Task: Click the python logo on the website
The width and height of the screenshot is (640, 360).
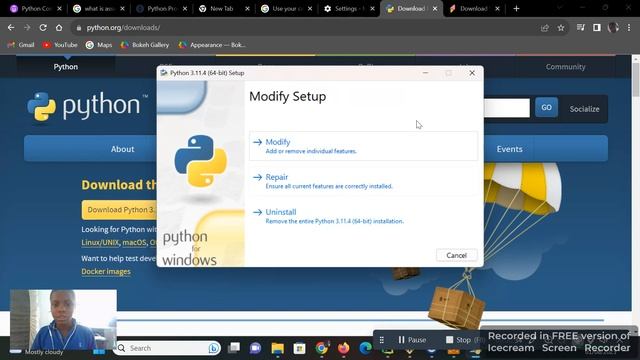Action: coord(88,106)
